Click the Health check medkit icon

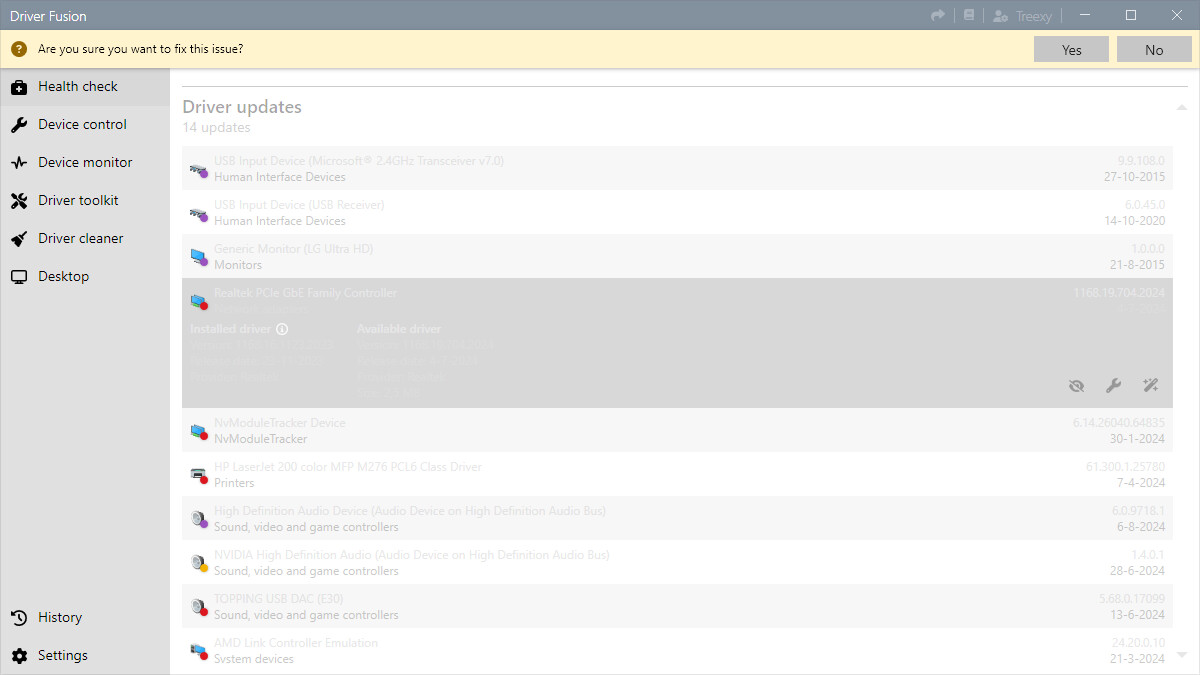click(19, 87)
